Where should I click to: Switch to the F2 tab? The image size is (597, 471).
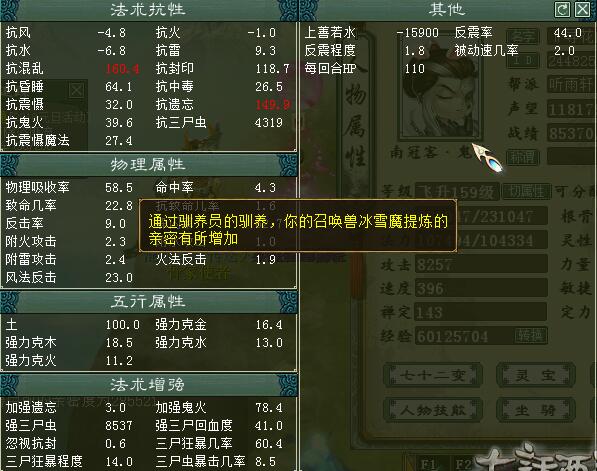[463, 464]
